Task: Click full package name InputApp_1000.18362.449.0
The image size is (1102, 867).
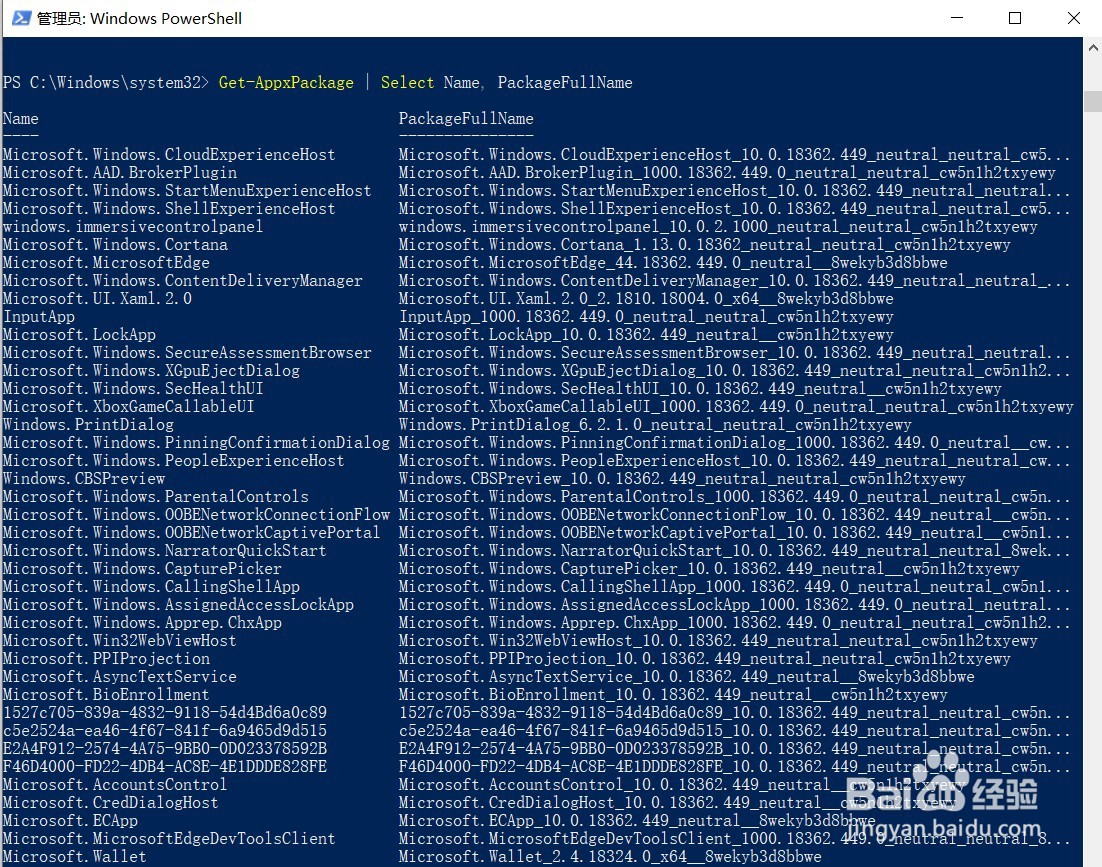Action: (x=646, y=317)
